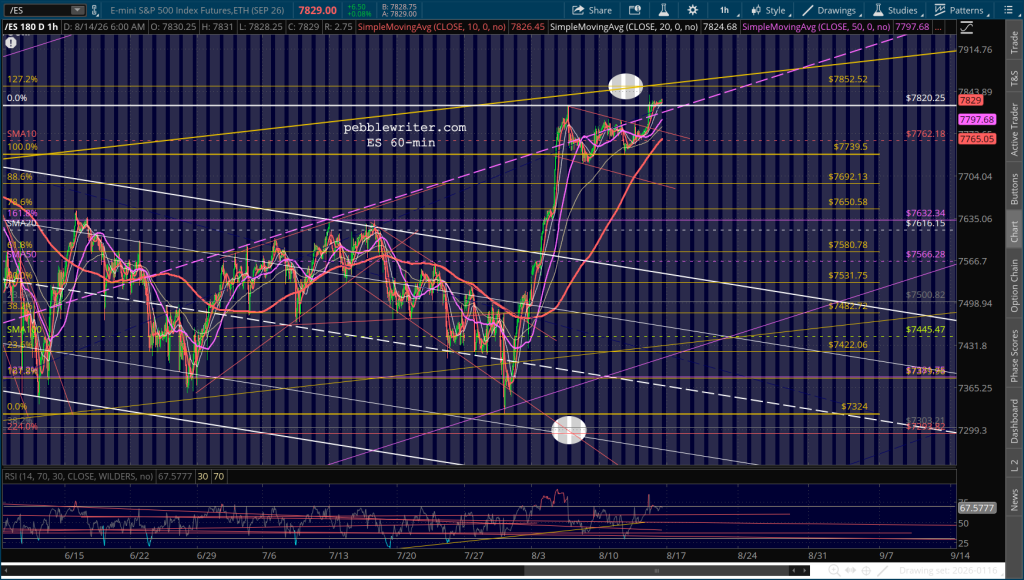Viewport: 1024px width, 580px height.
Task: Expand the symbol history dropdown arrow
Action: tap(78, 10)
